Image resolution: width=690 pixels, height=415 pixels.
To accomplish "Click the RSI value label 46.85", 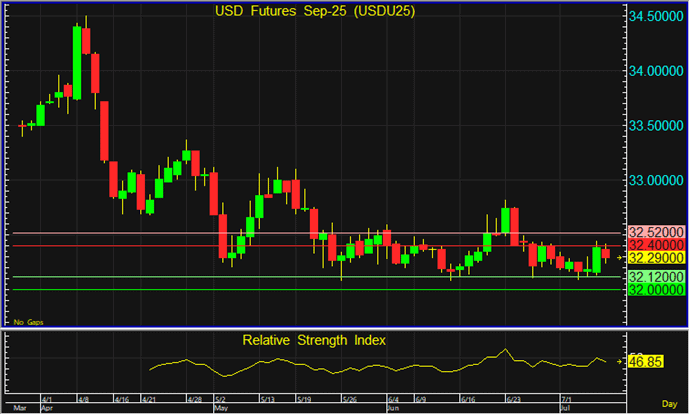I will pyautogui.click(x=647, y=360).
